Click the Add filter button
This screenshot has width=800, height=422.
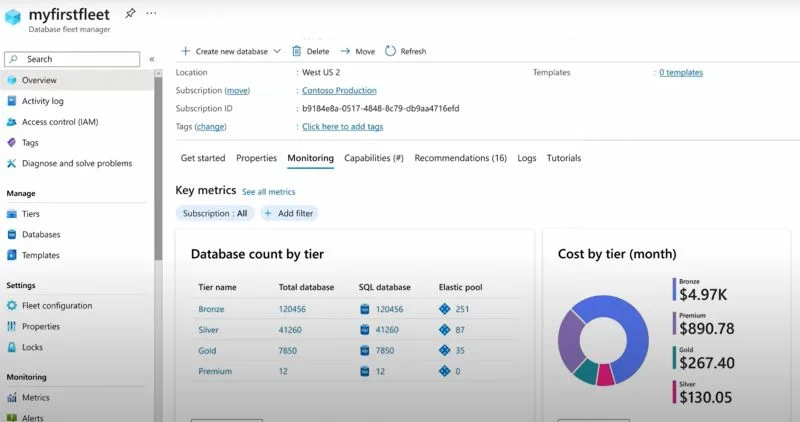[x=289, y=213]
